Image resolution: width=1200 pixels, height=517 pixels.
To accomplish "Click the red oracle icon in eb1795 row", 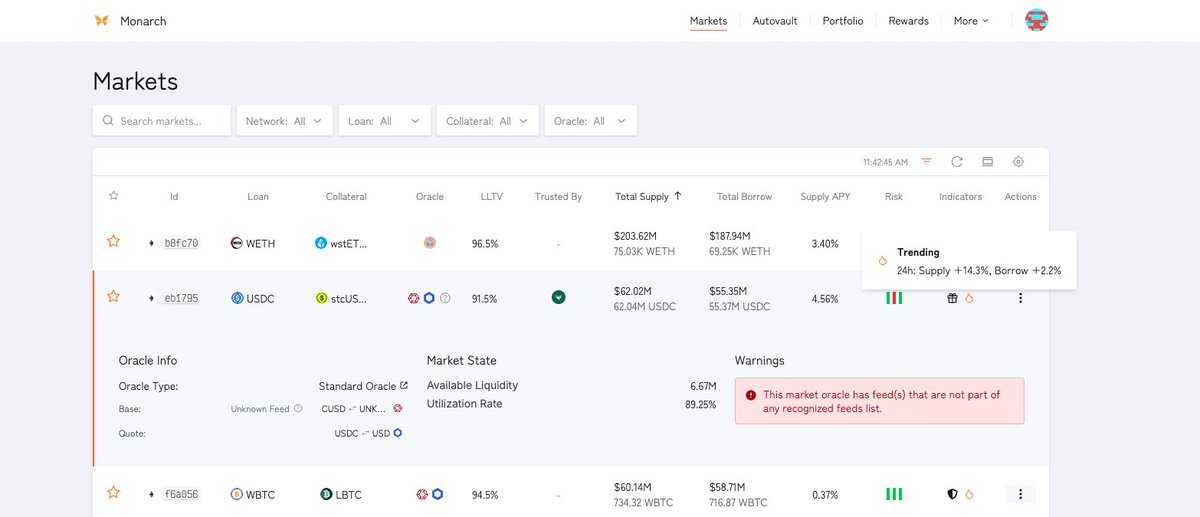I will point(414,298).
